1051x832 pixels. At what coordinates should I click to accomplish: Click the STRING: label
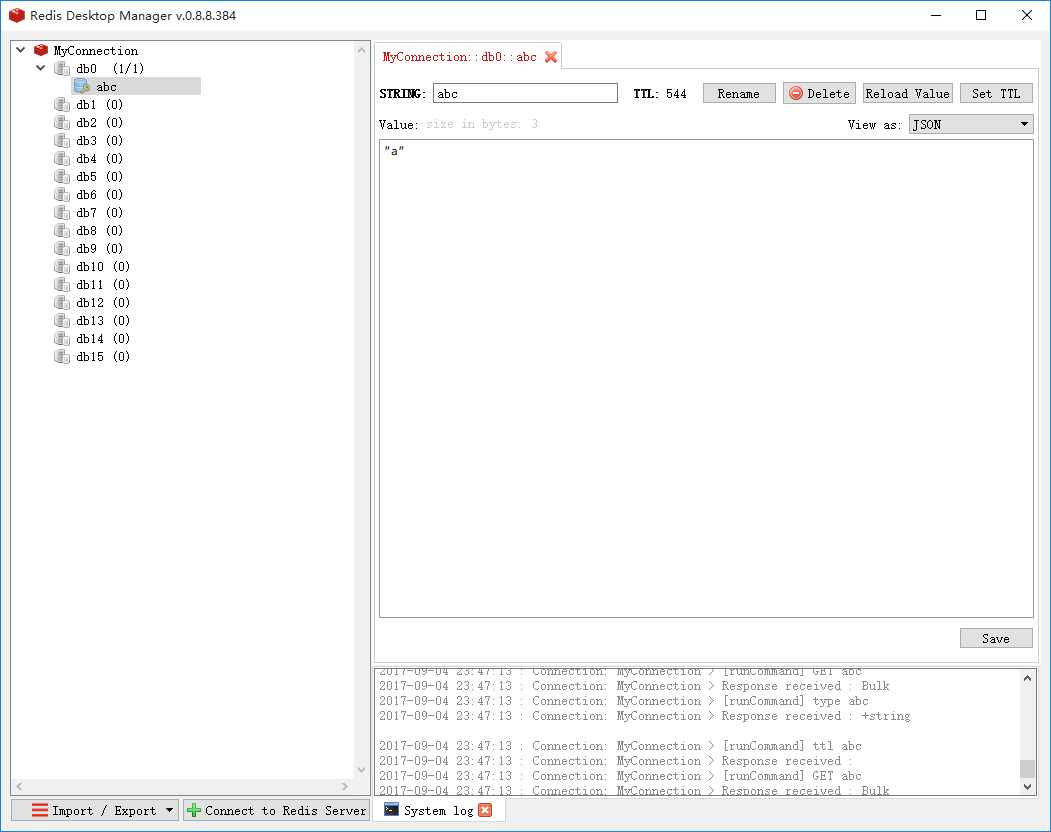[403, 94]
